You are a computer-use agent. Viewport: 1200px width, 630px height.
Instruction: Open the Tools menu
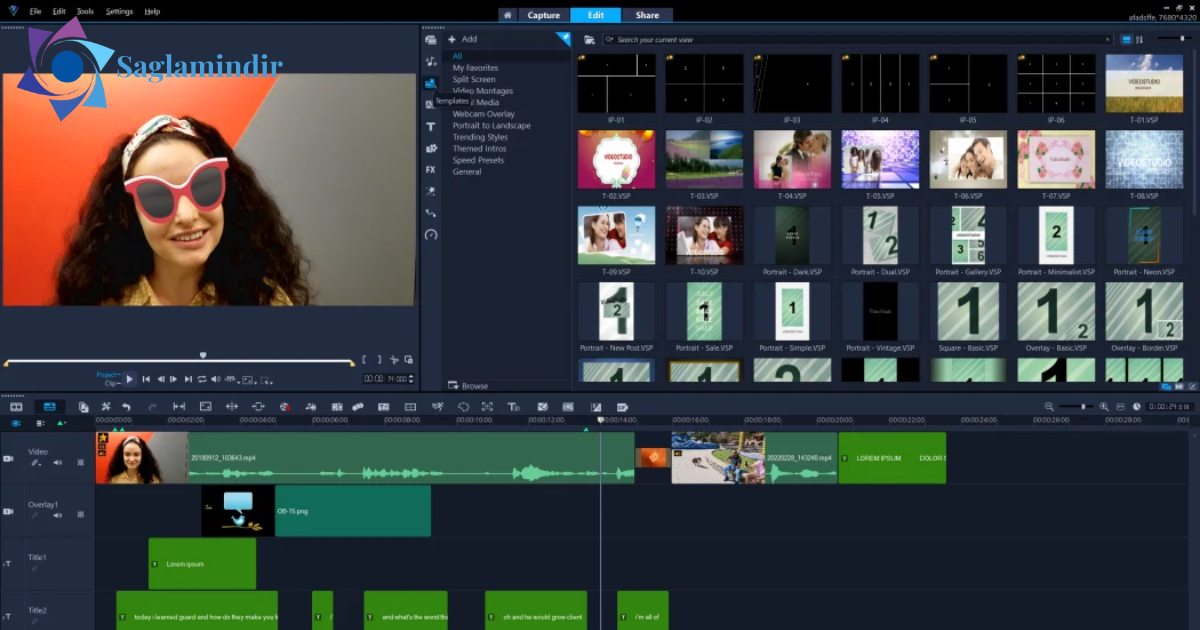click(86, 12)
